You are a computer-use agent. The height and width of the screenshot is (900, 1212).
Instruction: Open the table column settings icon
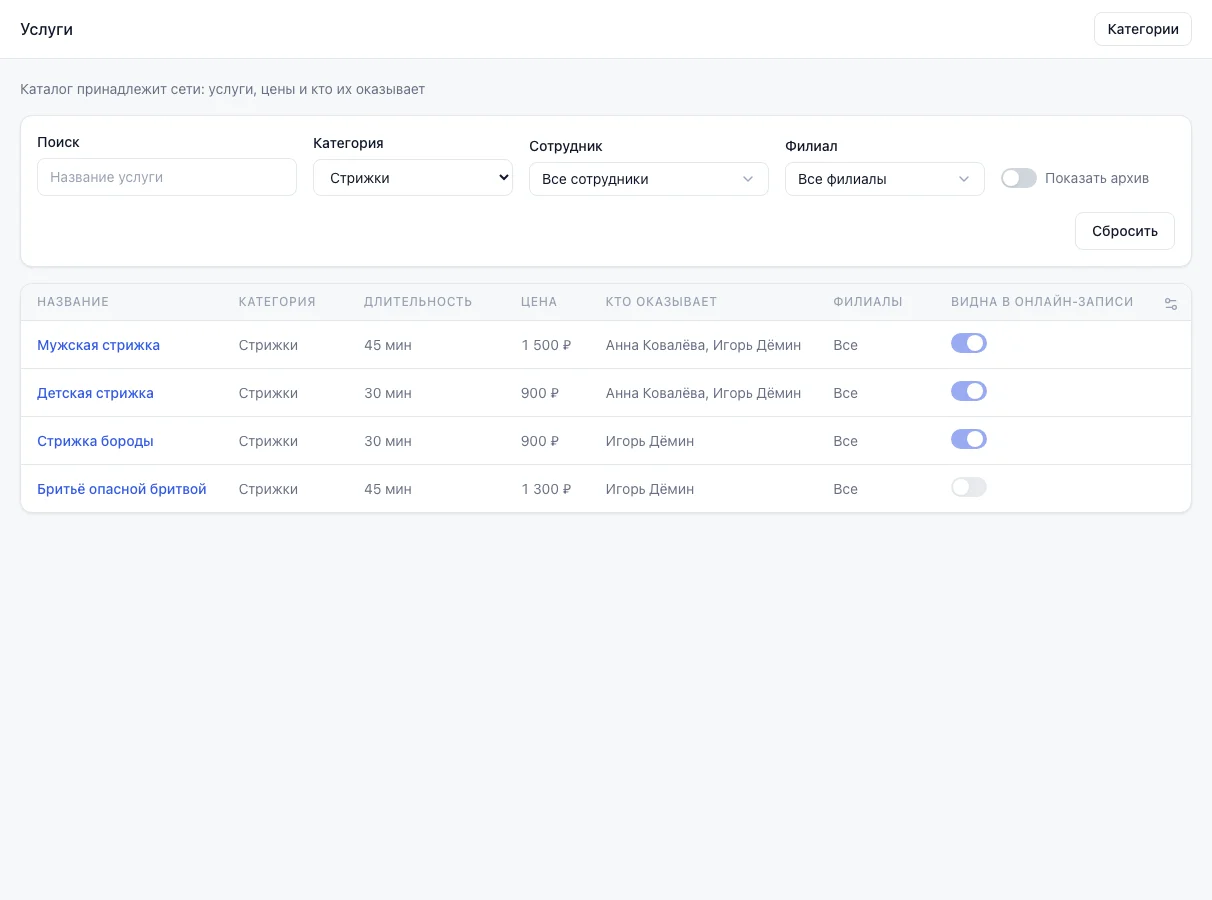[1171, 304]
